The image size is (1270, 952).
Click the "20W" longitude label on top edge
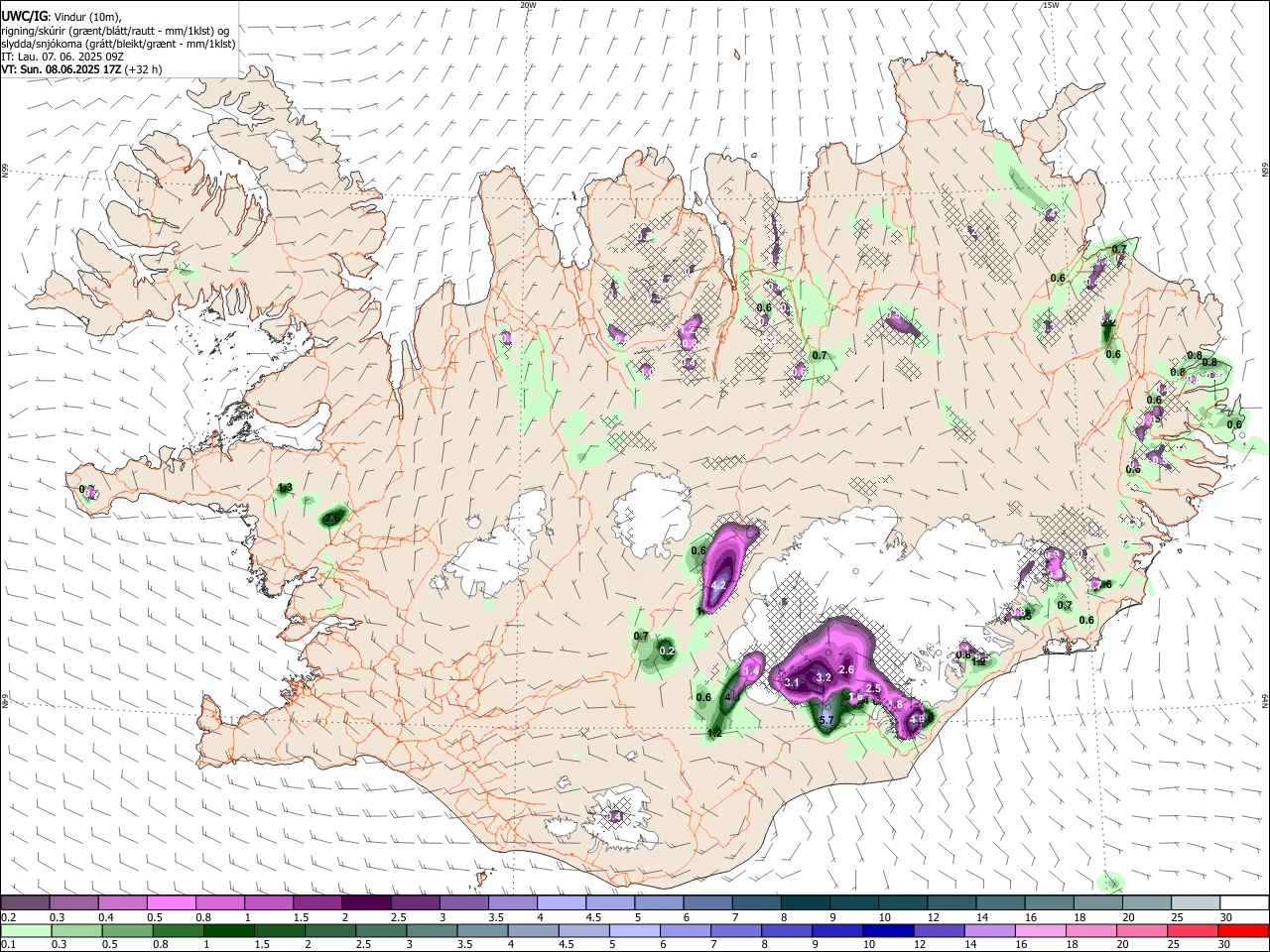click(529, 5)
